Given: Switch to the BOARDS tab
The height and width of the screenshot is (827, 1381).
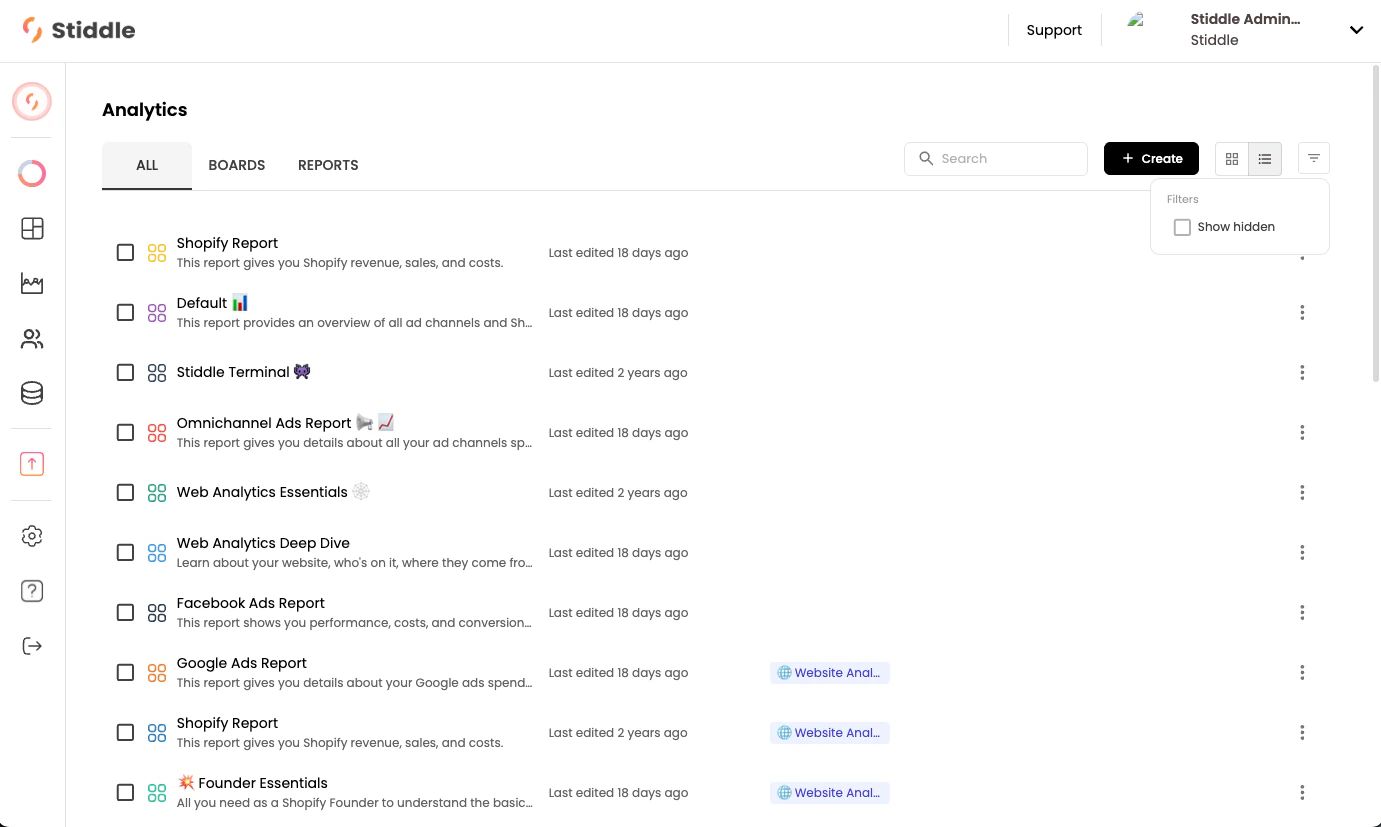Looking at the screenshot, I should pos(236,165).
